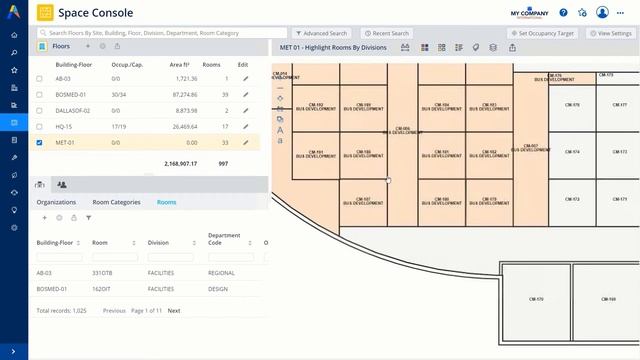The height and width of the screenshot is (360, 640).
Task: Click the text label 'A' tool on floor plan
Action: click(280, 130)
